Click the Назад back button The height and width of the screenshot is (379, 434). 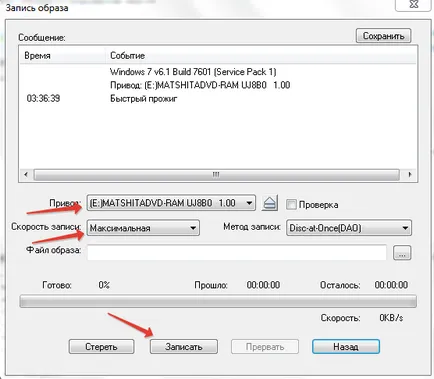346,347
